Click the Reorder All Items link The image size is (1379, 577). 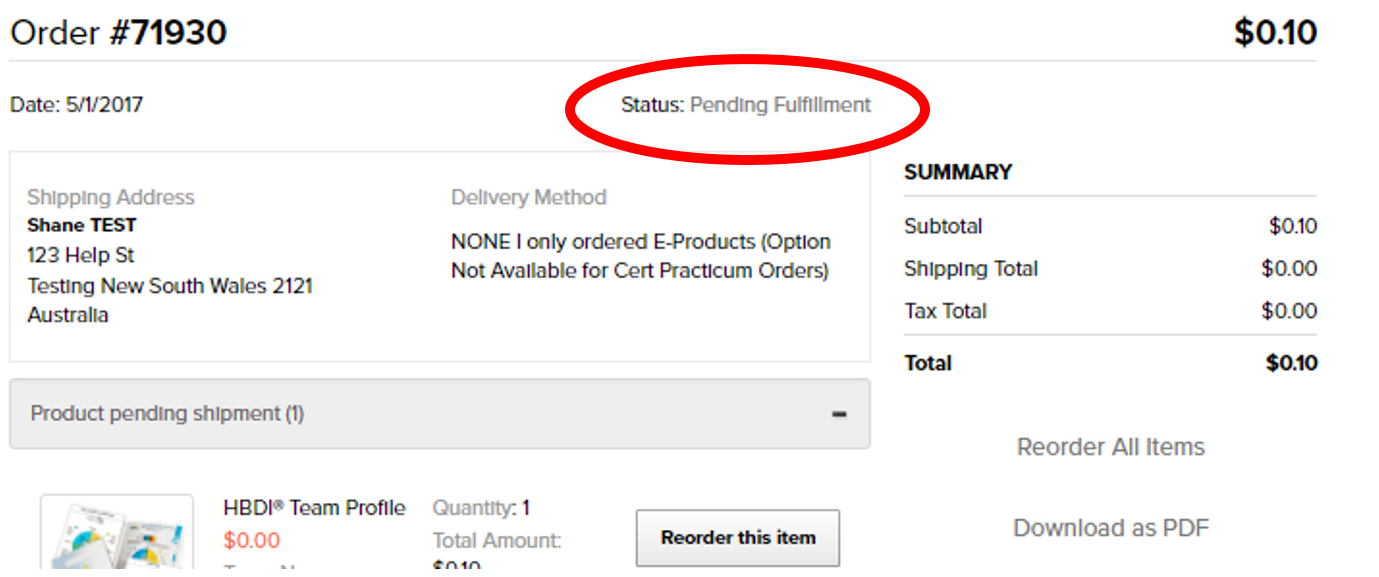(1110, 447)
